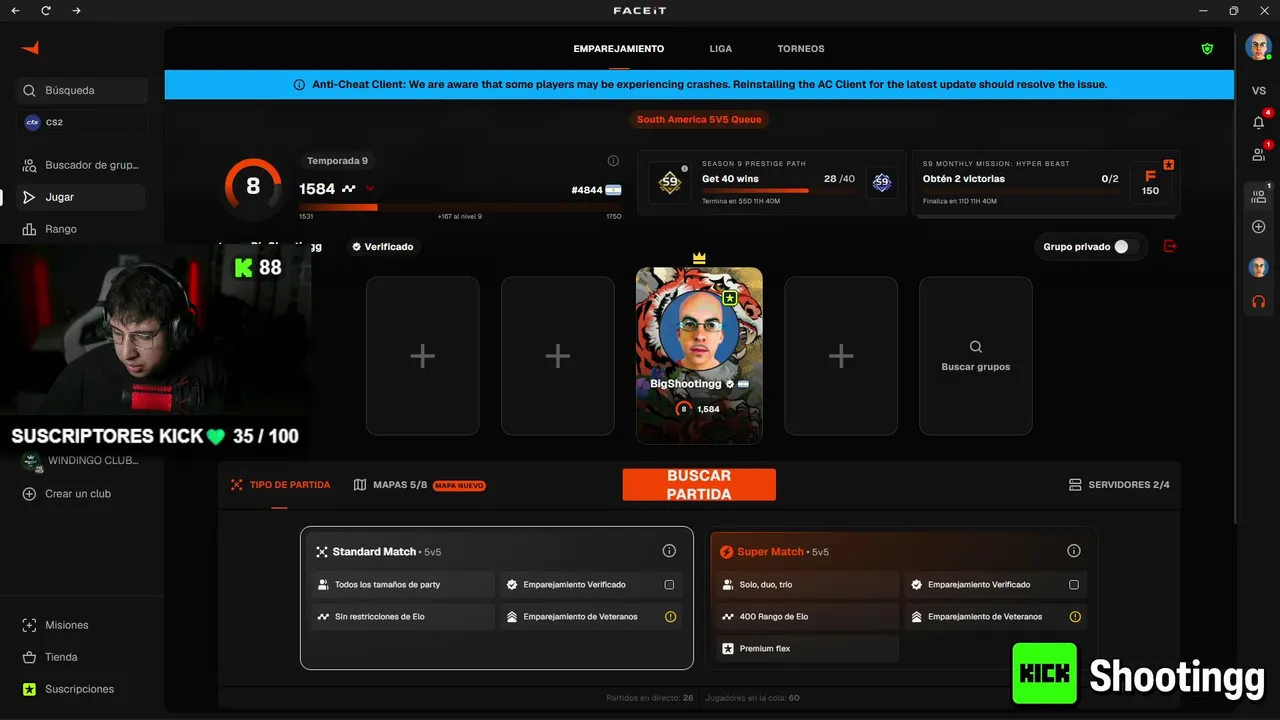This screenshot has width=1280, height=720.
Task: Start matchmaking with BUSCAR PARTIDA
Action: (699, 485)
